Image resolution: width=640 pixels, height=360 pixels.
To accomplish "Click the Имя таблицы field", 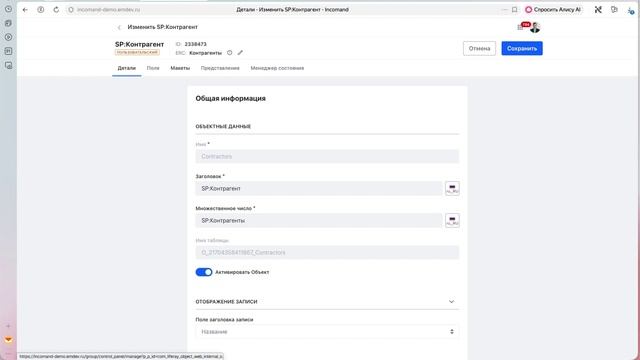I will (x=327, y=252).
